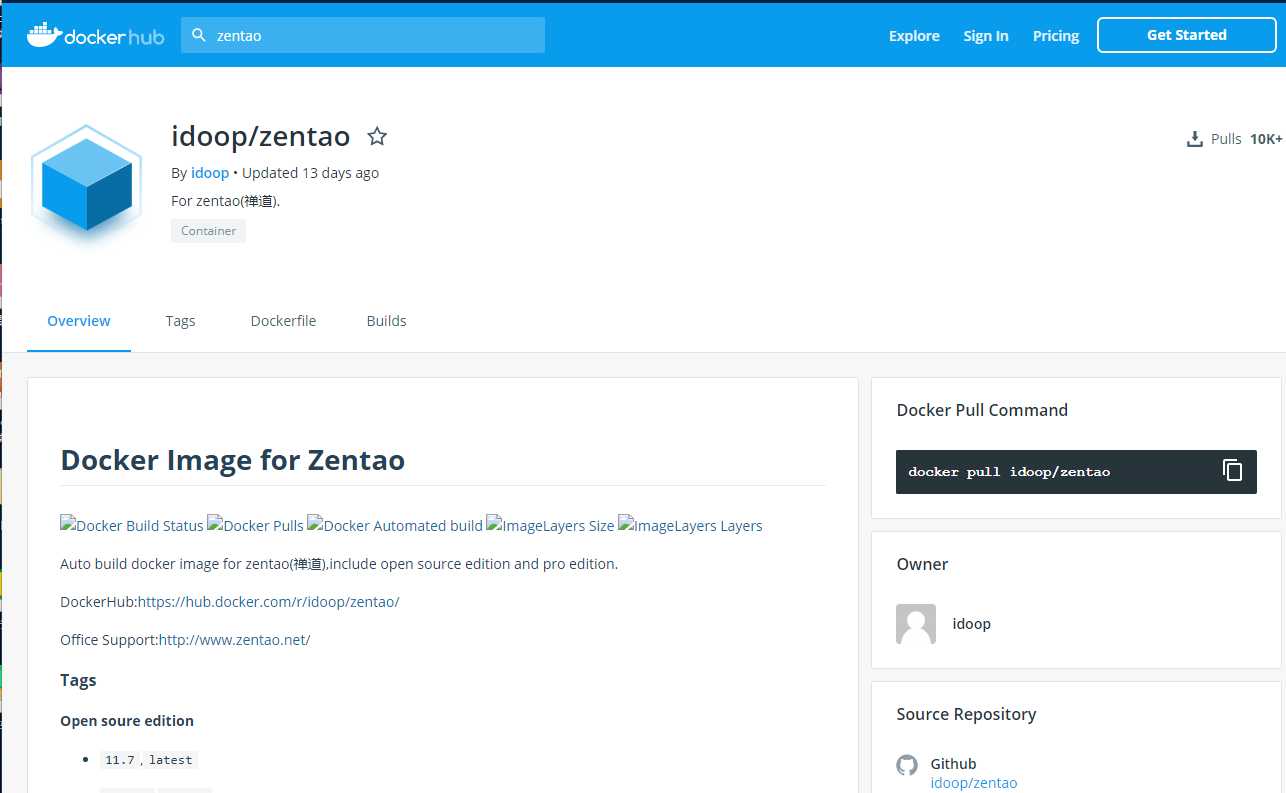
Task: Click the idoop/zentao page title
Action: [x=261, y=136]
